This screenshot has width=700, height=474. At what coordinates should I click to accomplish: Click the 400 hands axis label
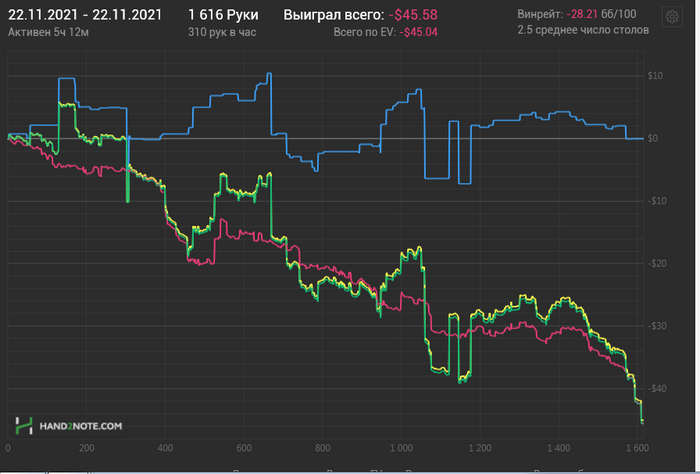[x=165, y=448]
